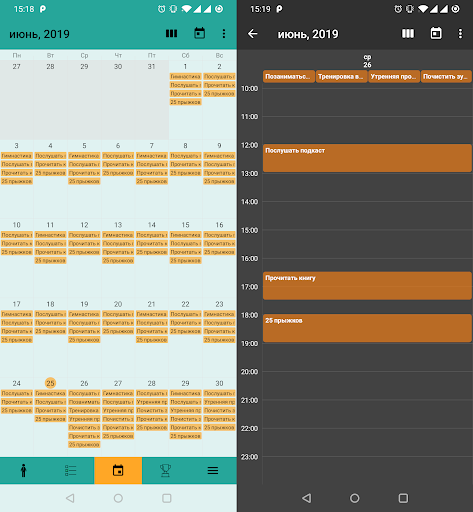Screen dimensions: 473x512
Task: Open the trophy achievements tab
Action: click(165, 470)
